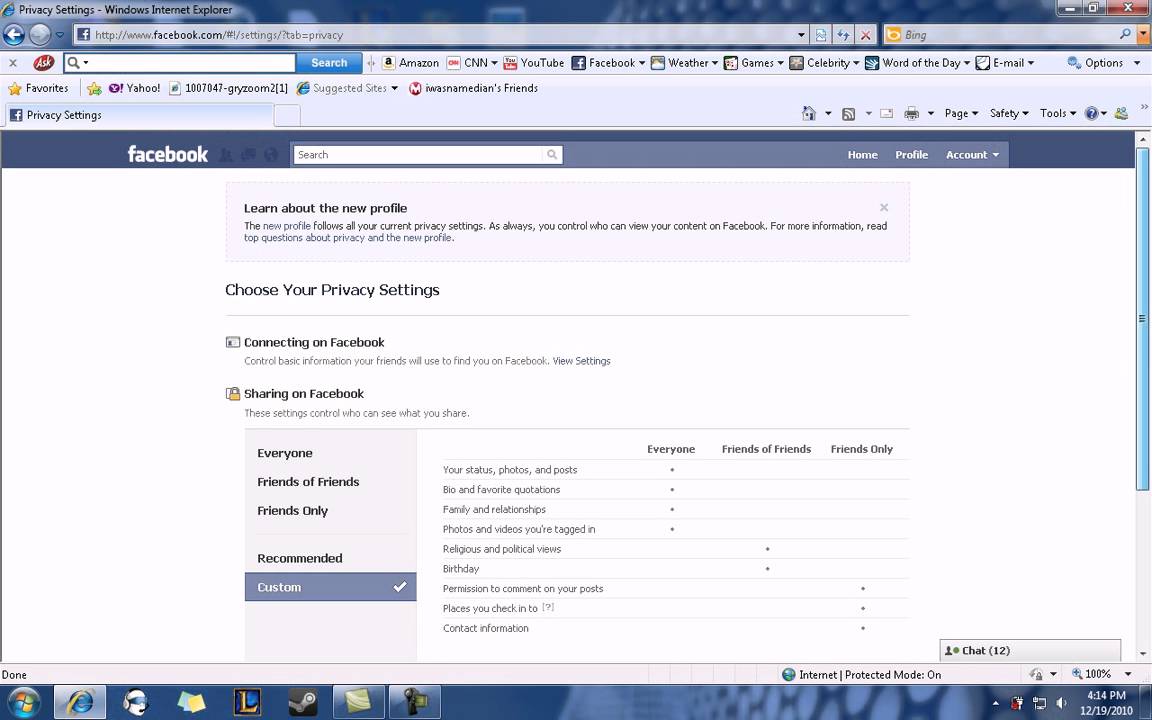Open the Chat (12) bar
The width and height of the screenshot is (1152, 720).
(1030, 650)
